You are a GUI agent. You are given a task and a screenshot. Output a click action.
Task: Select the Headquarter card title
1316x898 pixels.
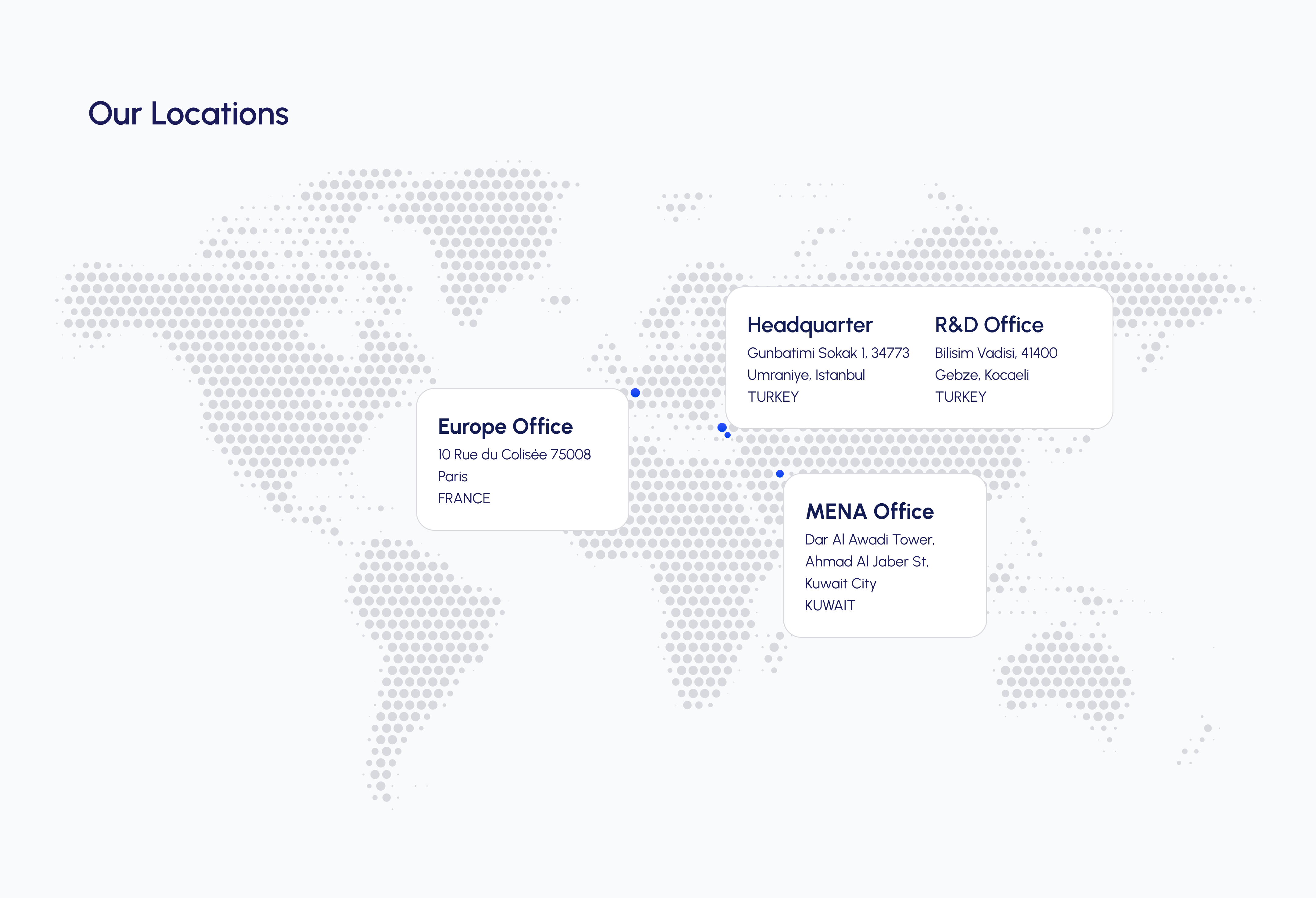point(810,325)
